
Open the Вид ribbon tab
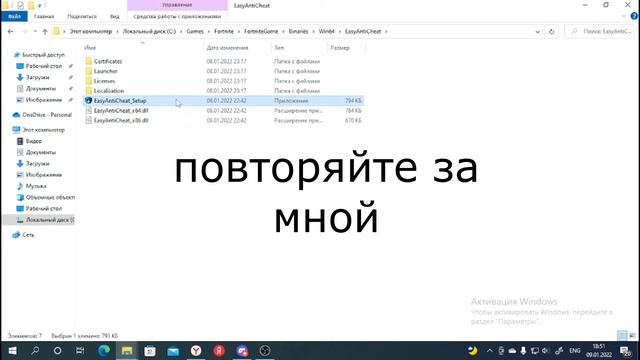(115, 16)
